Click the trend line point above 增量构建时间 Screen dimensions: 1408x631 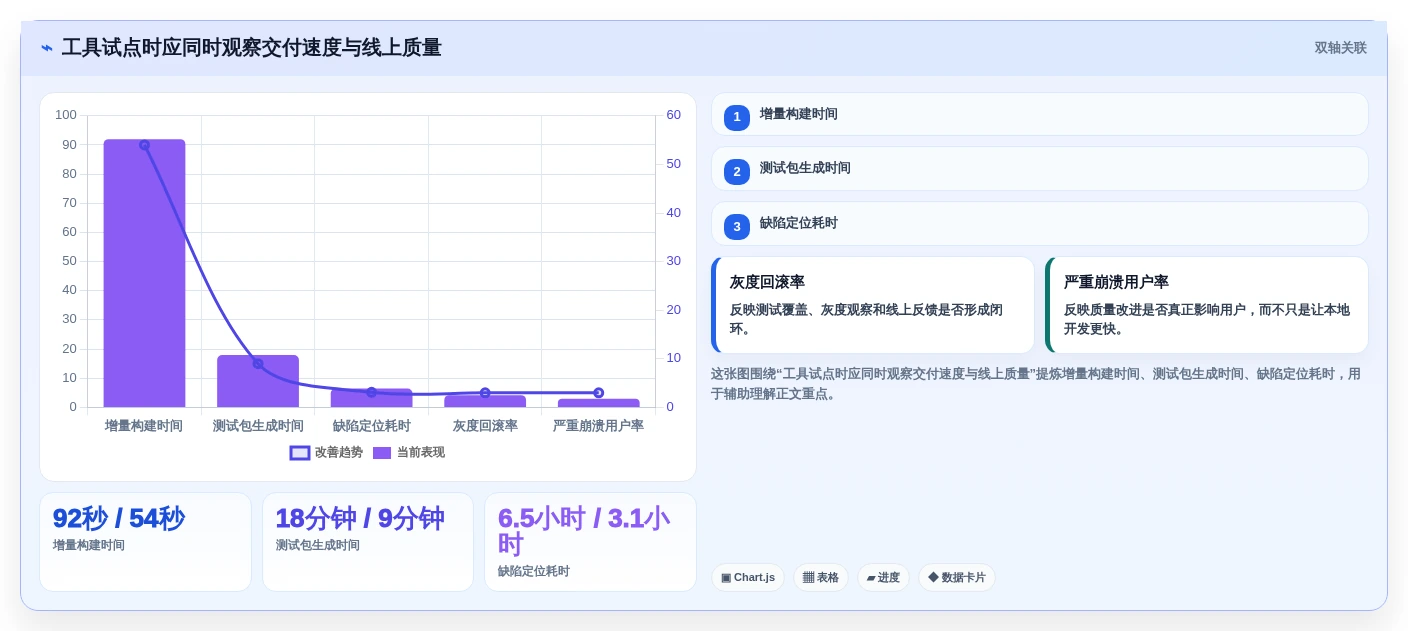click(144, 145)
